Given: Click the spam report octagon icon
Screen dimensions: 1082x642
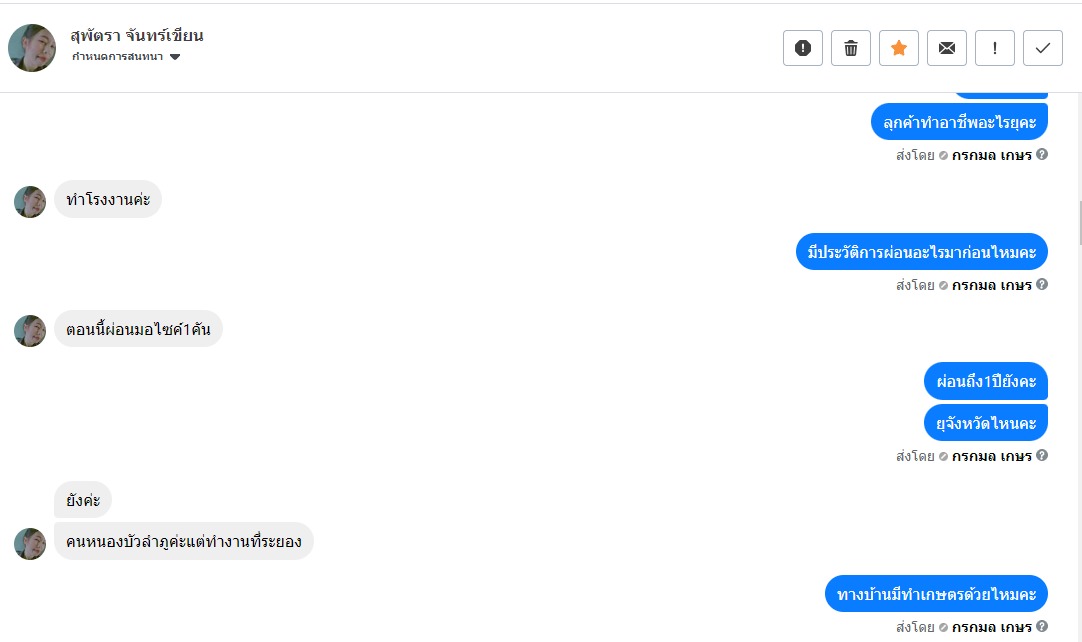Looking at the screenshot, I should click(802, 48).
